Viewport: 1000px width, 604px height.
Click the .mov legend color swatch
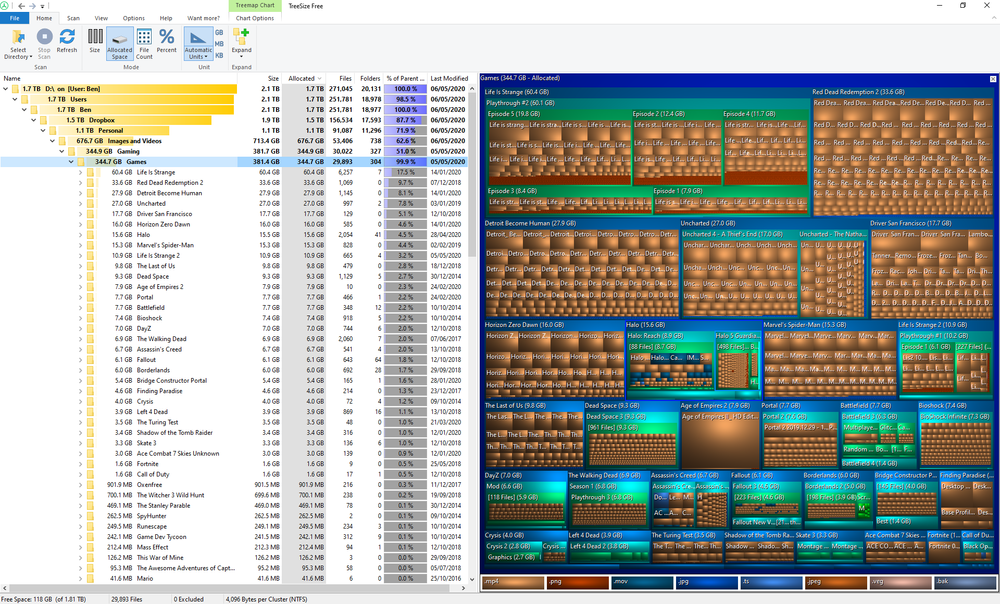click(x=642, y=582)
